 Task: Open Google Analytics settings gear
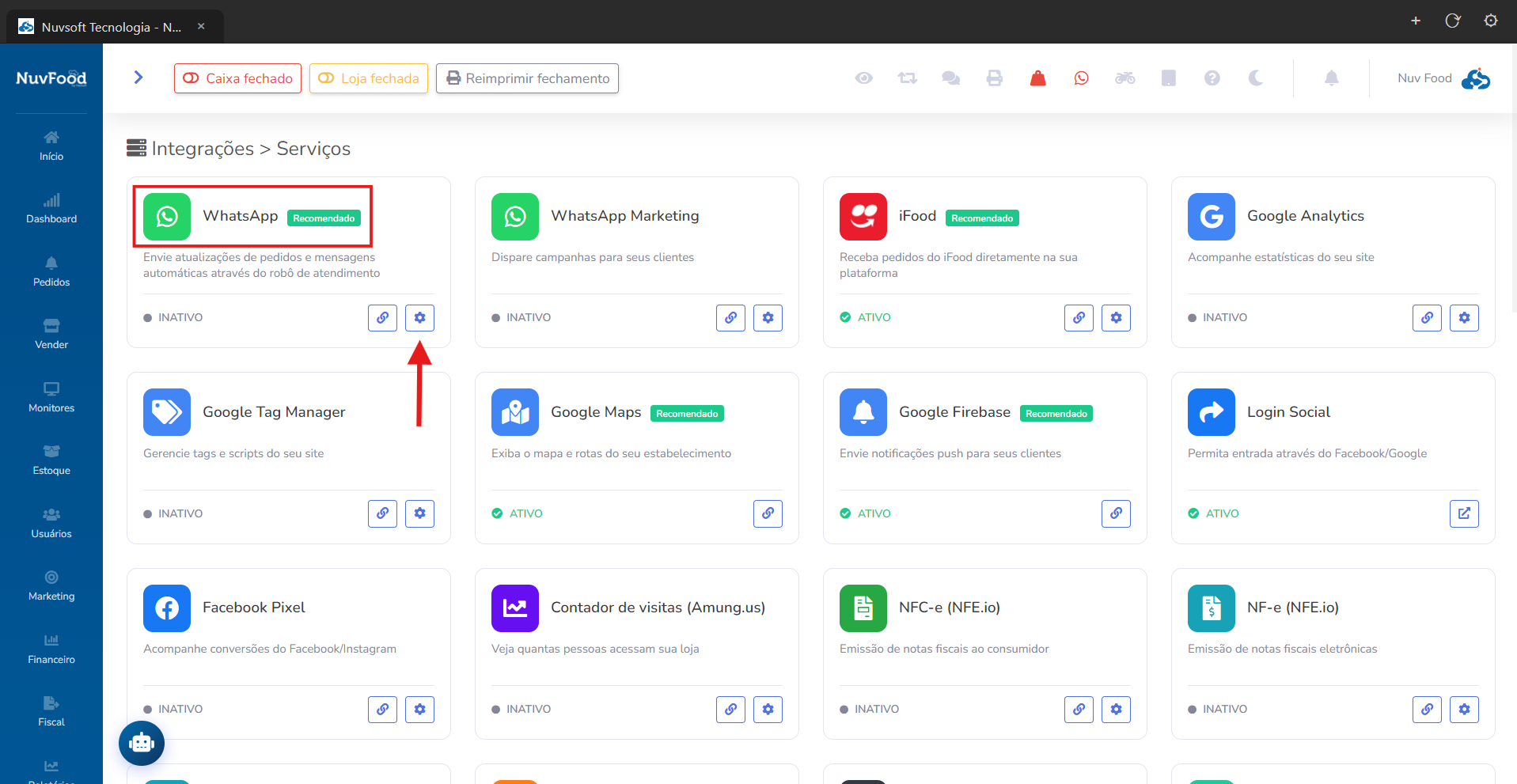1464,318
